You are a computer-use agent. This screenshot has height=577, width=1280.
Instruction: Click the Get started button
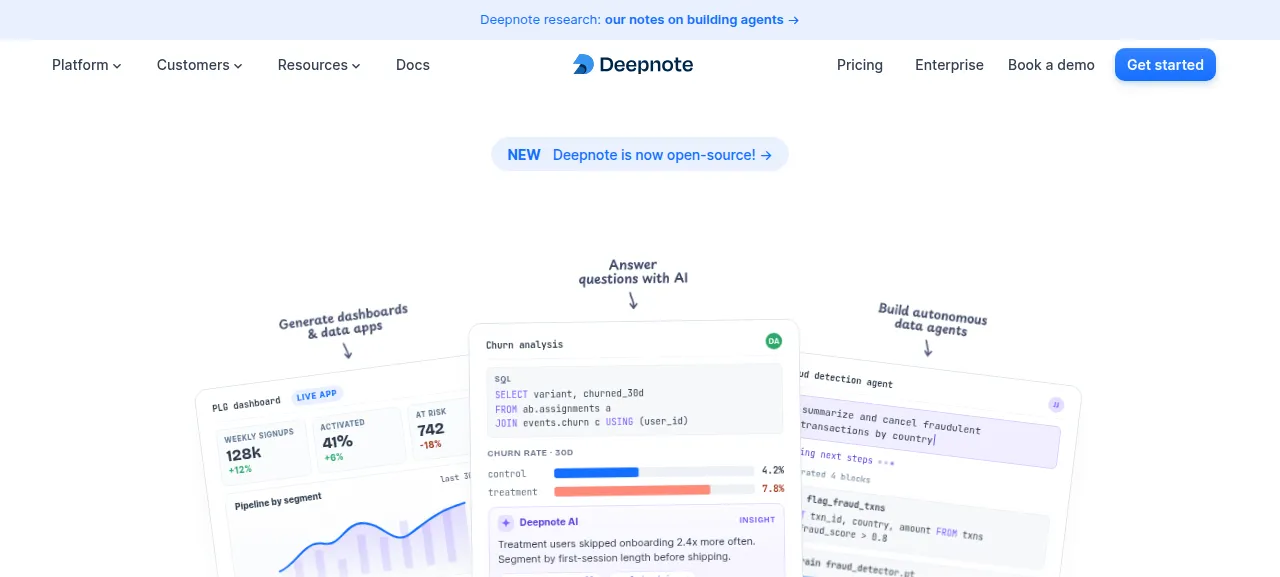coord(1165,65)
